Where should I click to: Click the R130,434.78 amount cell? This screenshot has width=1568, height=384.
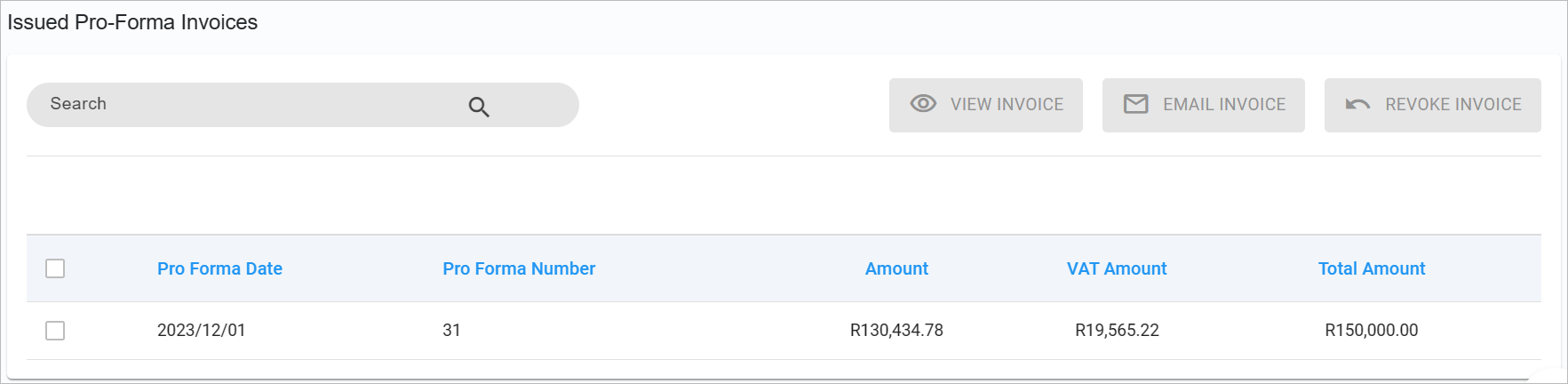pyautogui.click(x=896, y=331)
